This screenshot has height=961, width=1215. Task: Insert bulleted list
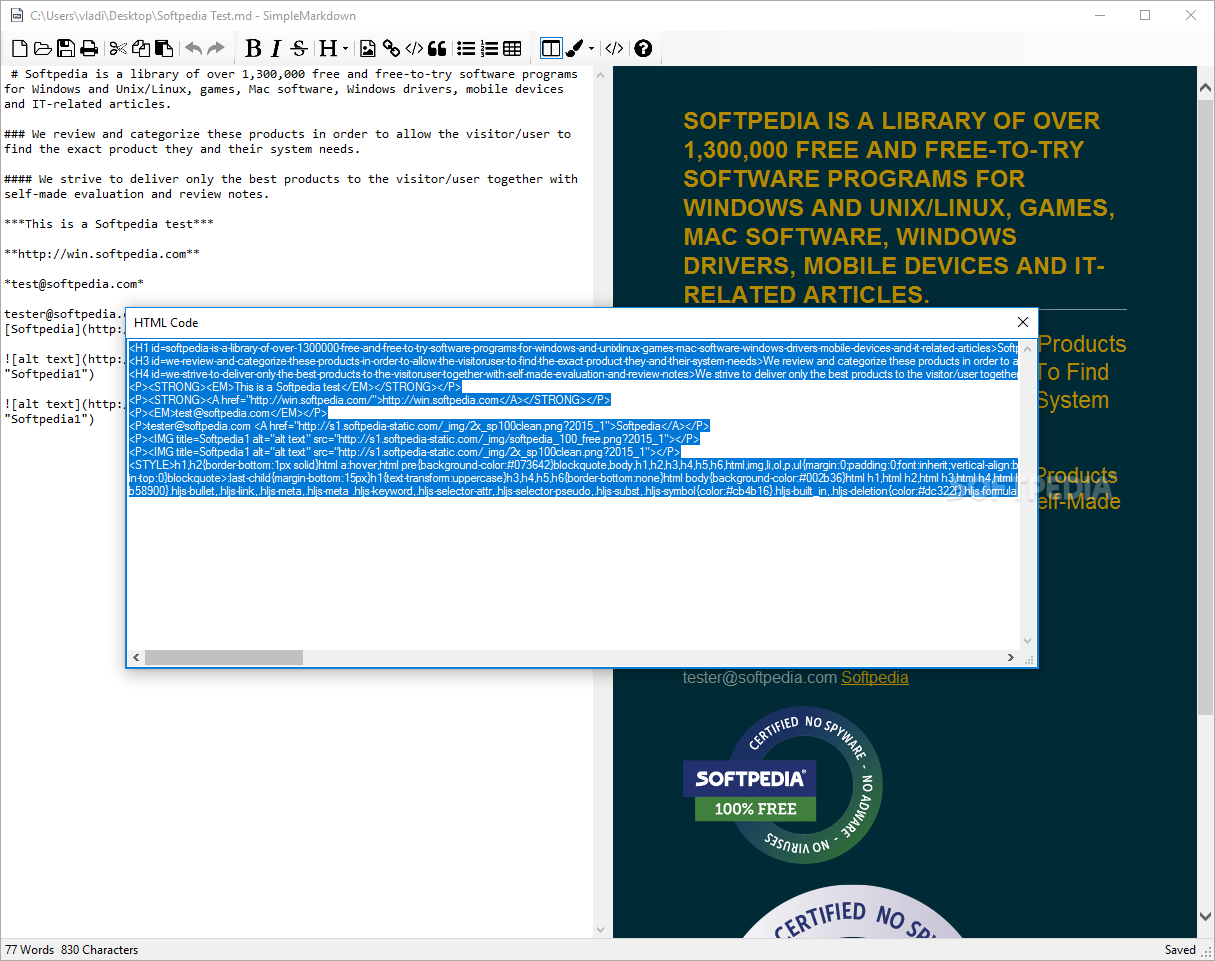tap(466, 48)
